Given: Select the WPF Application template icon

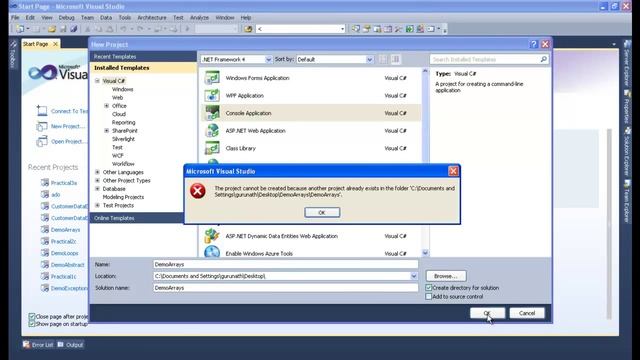Looking at the screenshot, I should tap(212, 95).
